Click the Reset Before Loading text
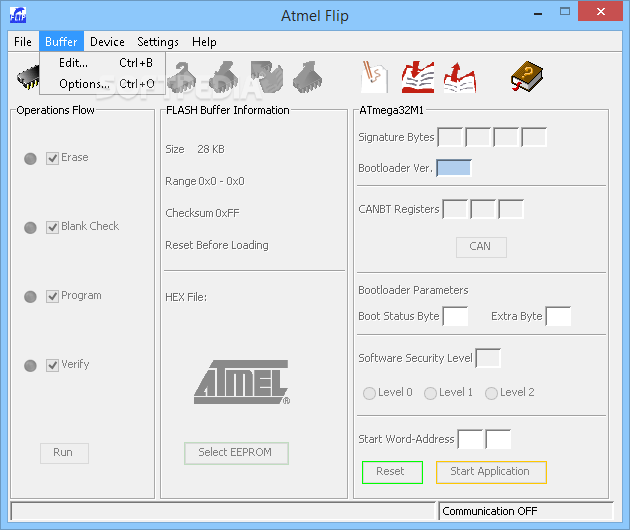 tap(217, 245)
